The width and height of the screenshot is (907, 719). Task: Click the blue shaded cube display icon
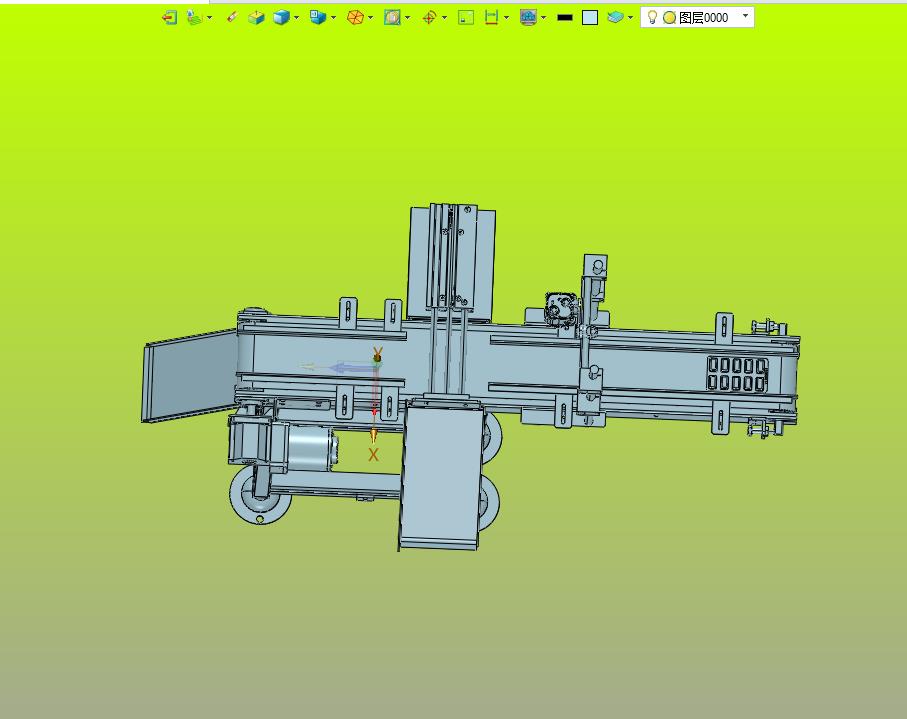coord(282,18)
